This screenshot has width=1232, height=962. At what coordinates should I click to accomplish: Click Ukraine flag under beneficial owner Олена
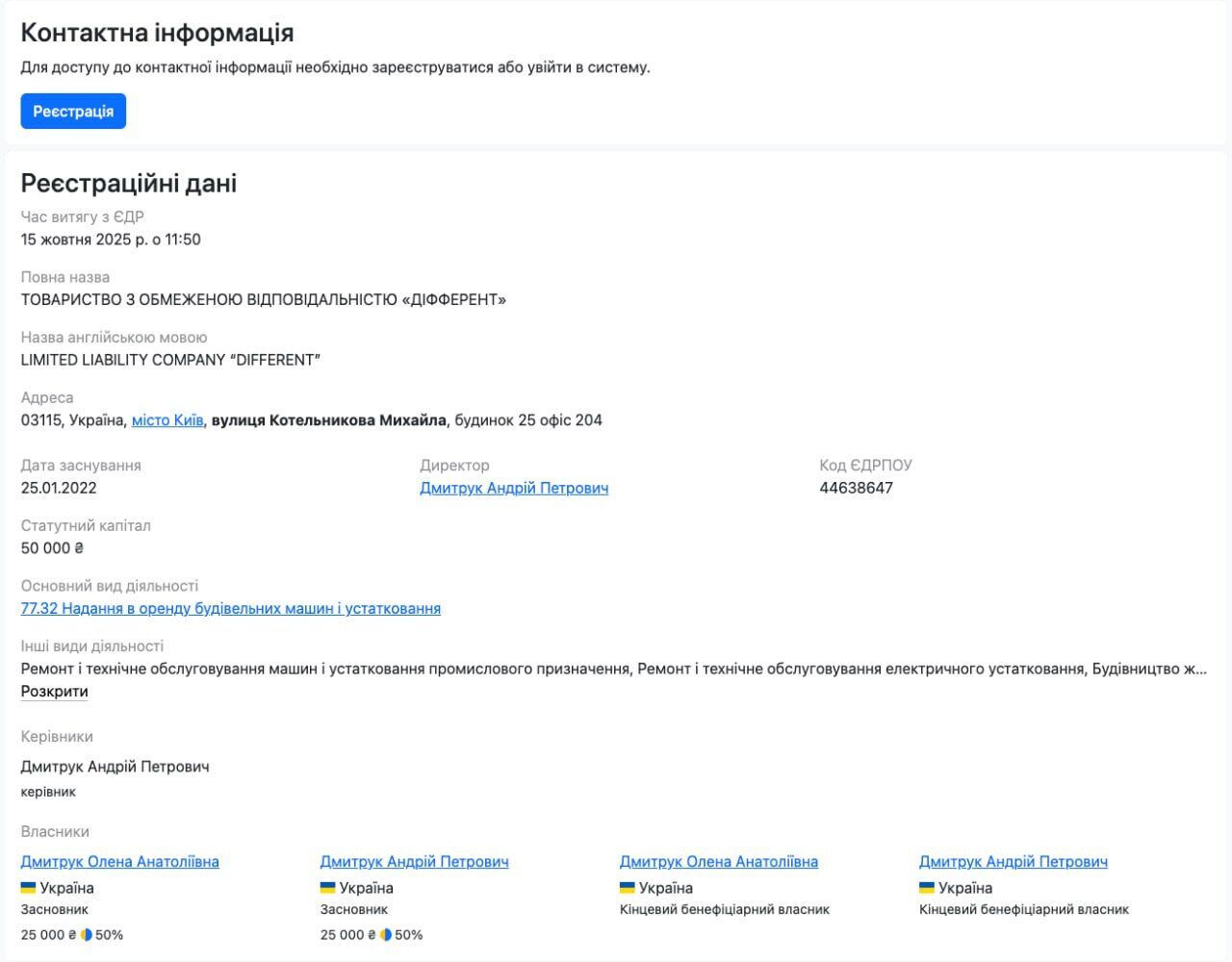point(628,887)
